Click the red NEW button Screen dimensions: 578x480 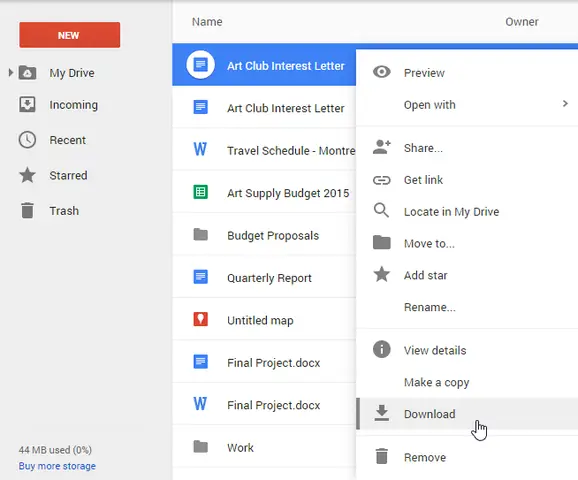[70, 35]
